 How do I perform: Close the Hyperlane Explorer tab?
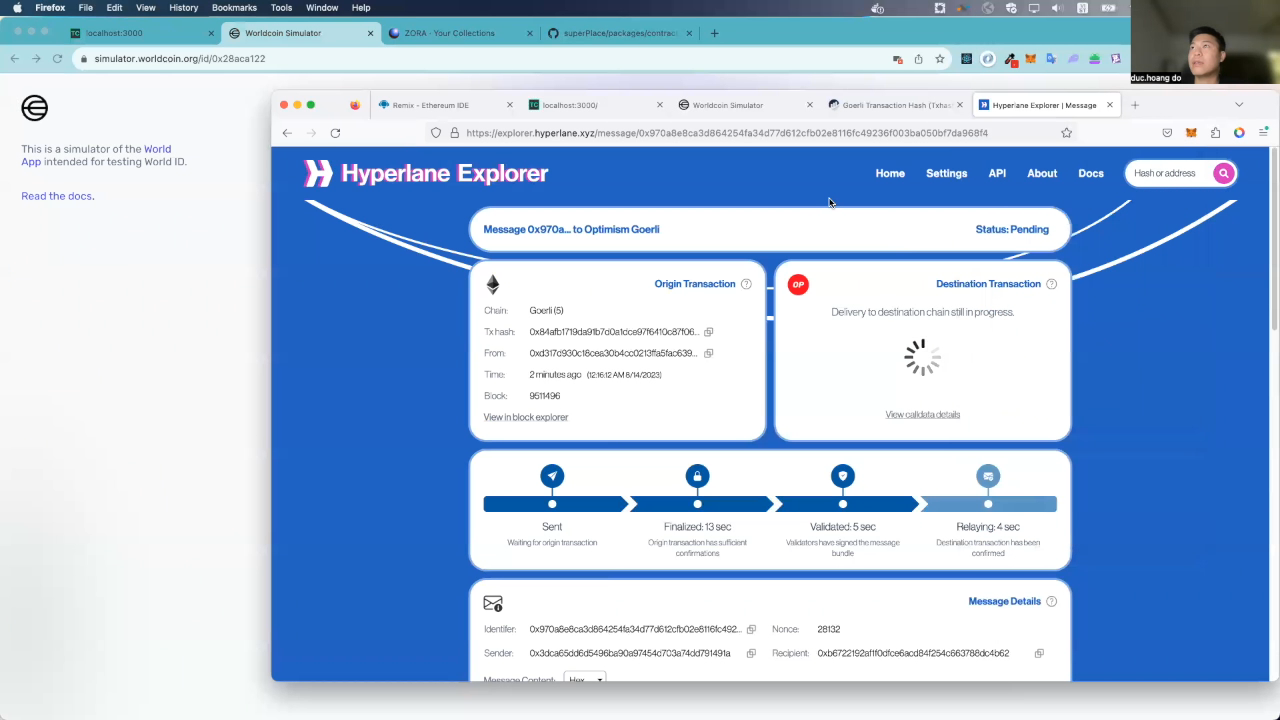(1109, 105)
